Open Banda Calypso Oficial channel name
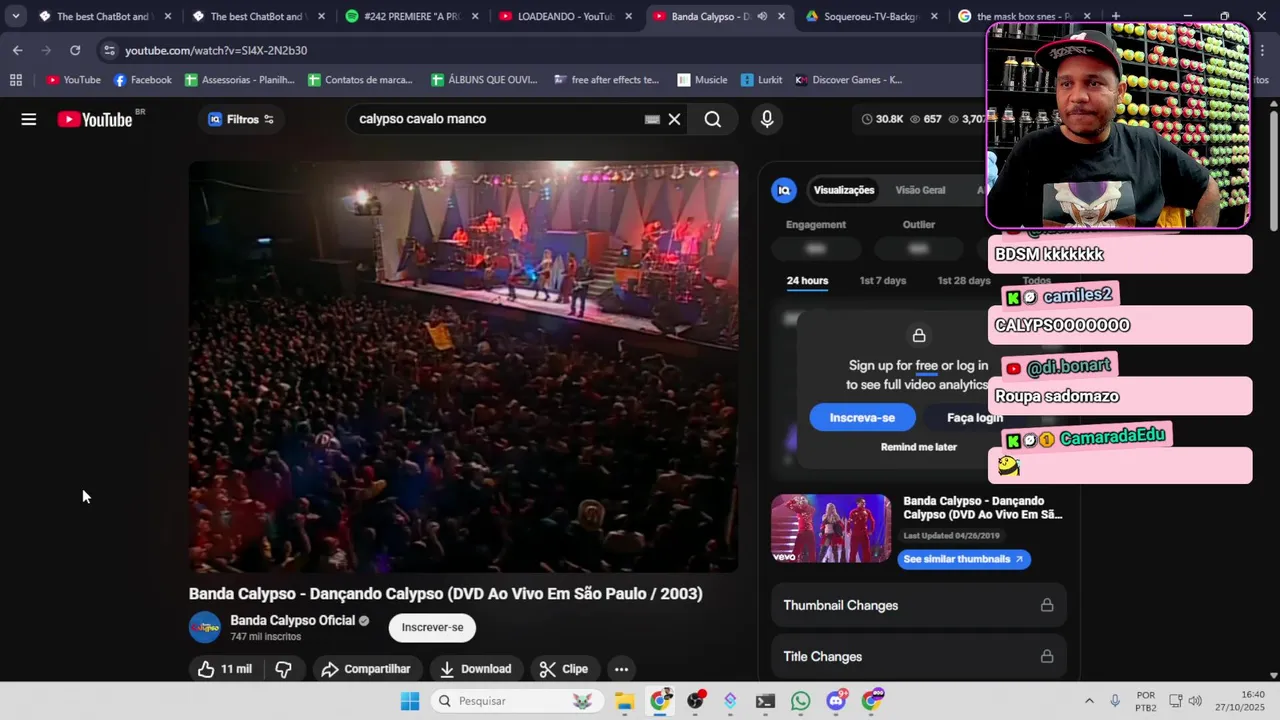The image size is (1280, 720). (293, 620)
